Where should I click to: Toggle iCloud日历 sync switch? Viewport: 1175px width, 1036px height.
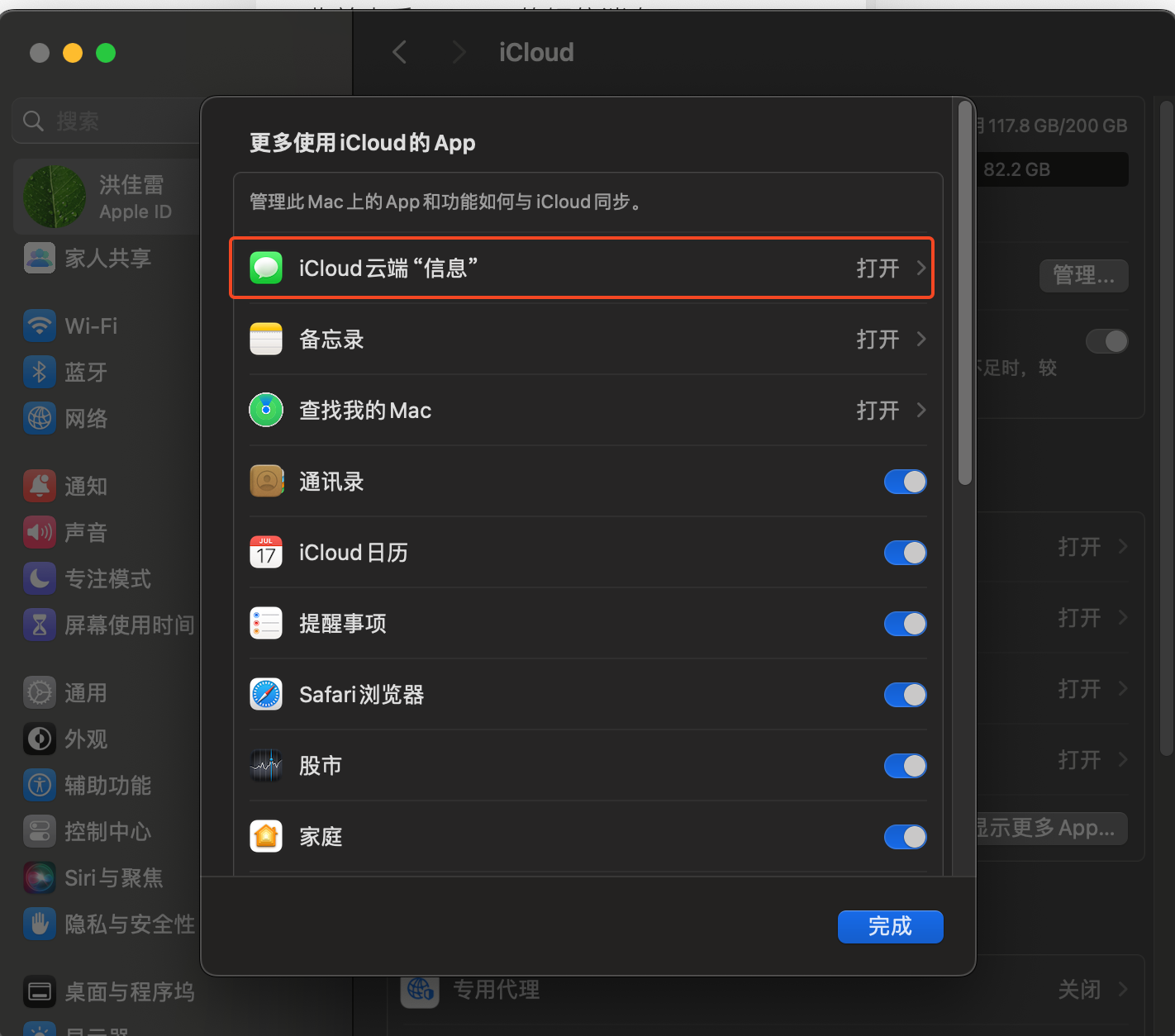(x=905, y=553)
